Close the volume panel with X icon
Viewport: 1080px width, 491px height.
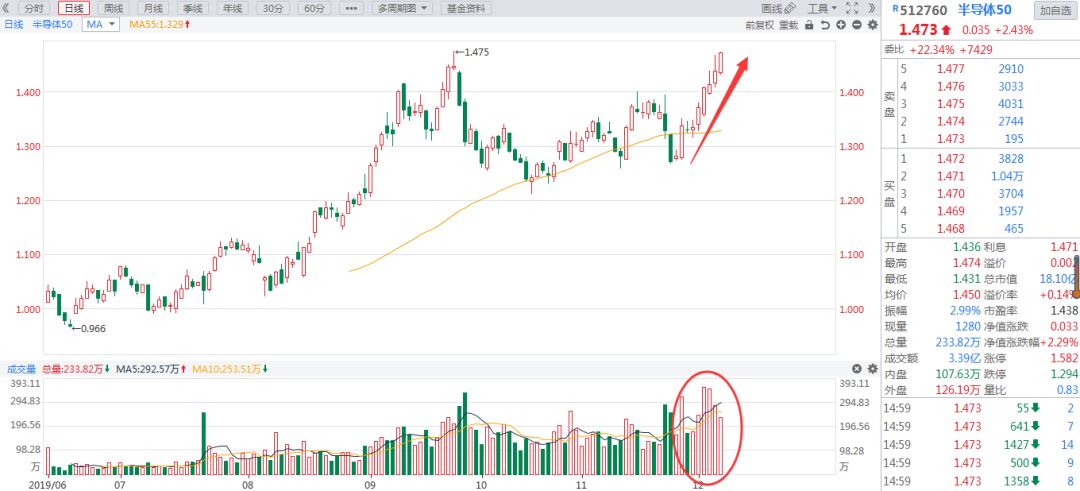pyautogui.click(x=857, y=369)
